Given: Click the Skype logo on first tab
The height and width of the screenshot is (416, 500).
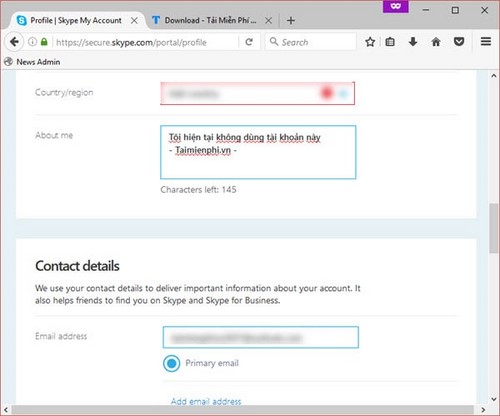Looking at the screenshot, I should point(22,21).
